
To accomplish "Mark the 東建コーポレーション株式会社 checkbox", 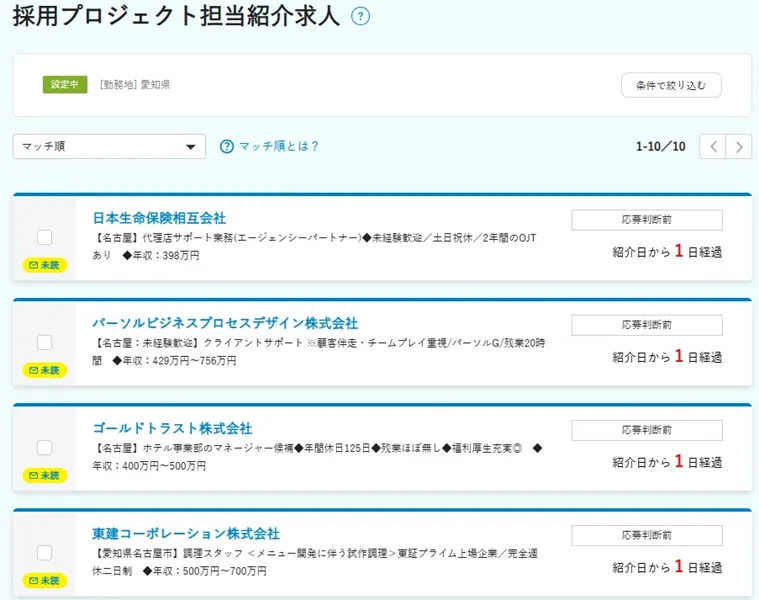I will coord(44,552).
